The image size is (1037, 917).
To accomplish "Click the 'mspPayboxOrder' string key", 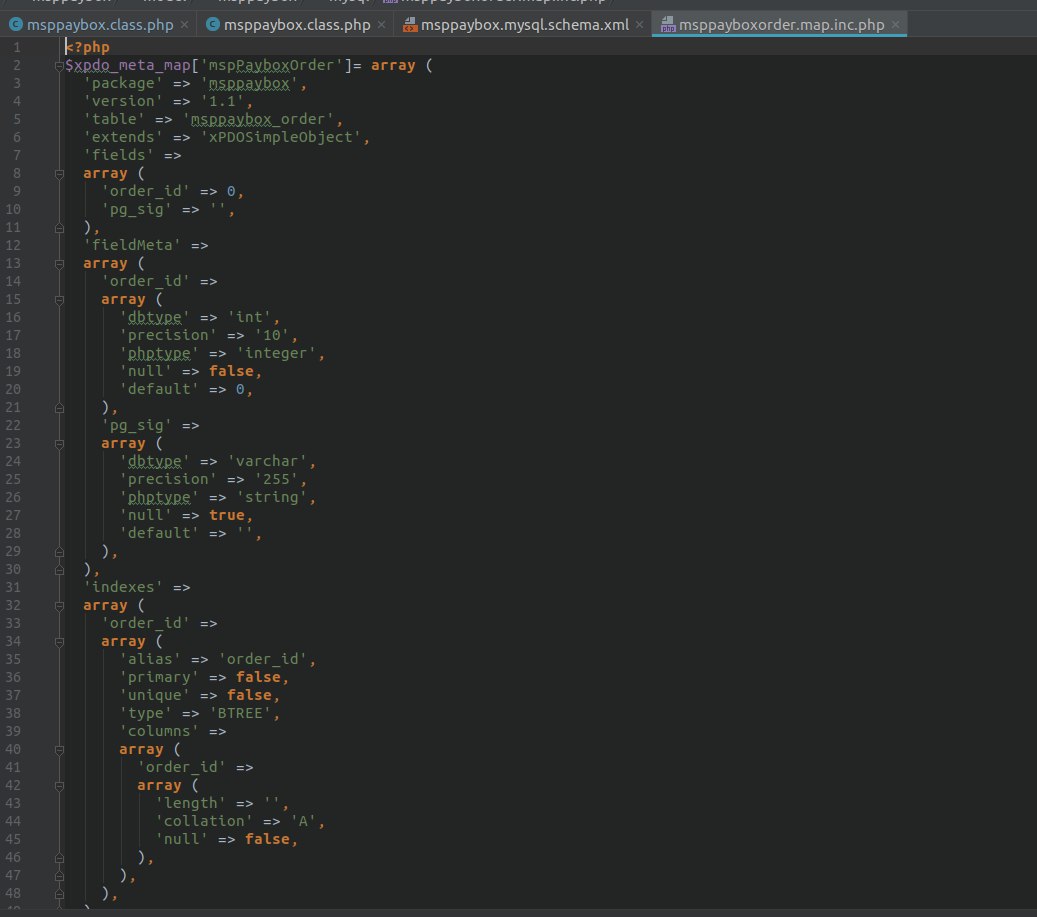I will 271,65.
